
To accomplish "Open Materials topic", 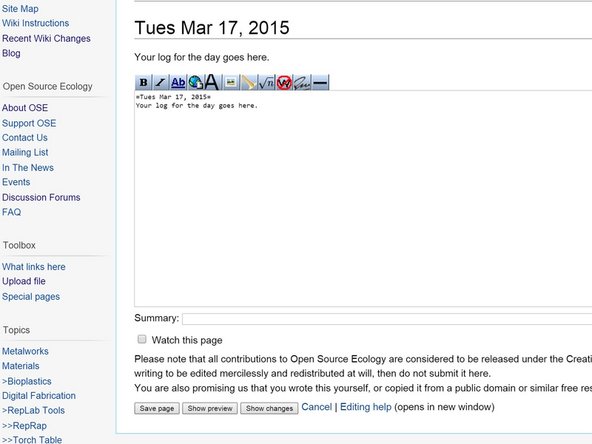I will point(21,366).
